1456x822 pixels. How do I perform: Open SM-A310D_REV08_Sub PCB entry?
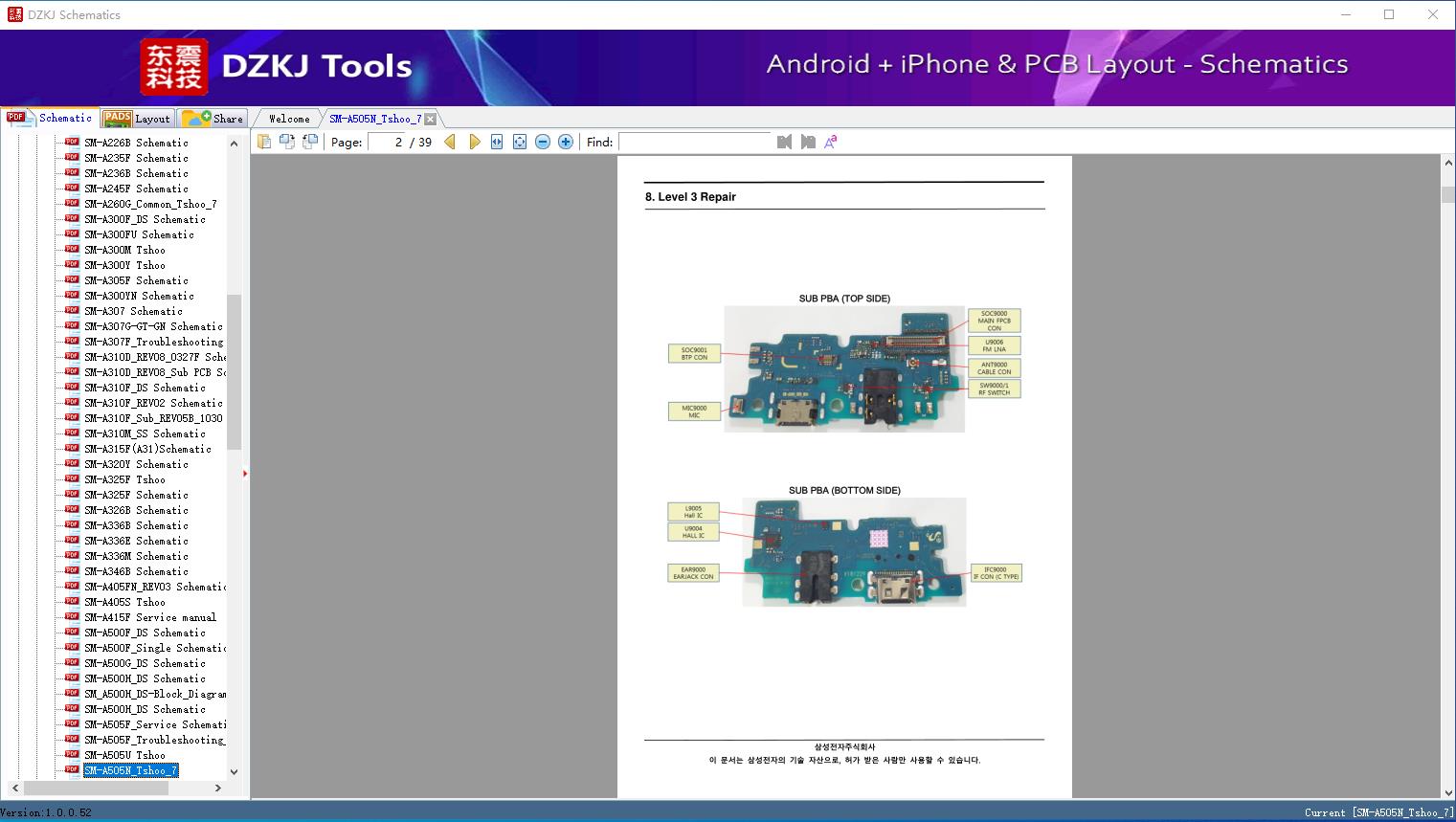[x=155, y=372]
